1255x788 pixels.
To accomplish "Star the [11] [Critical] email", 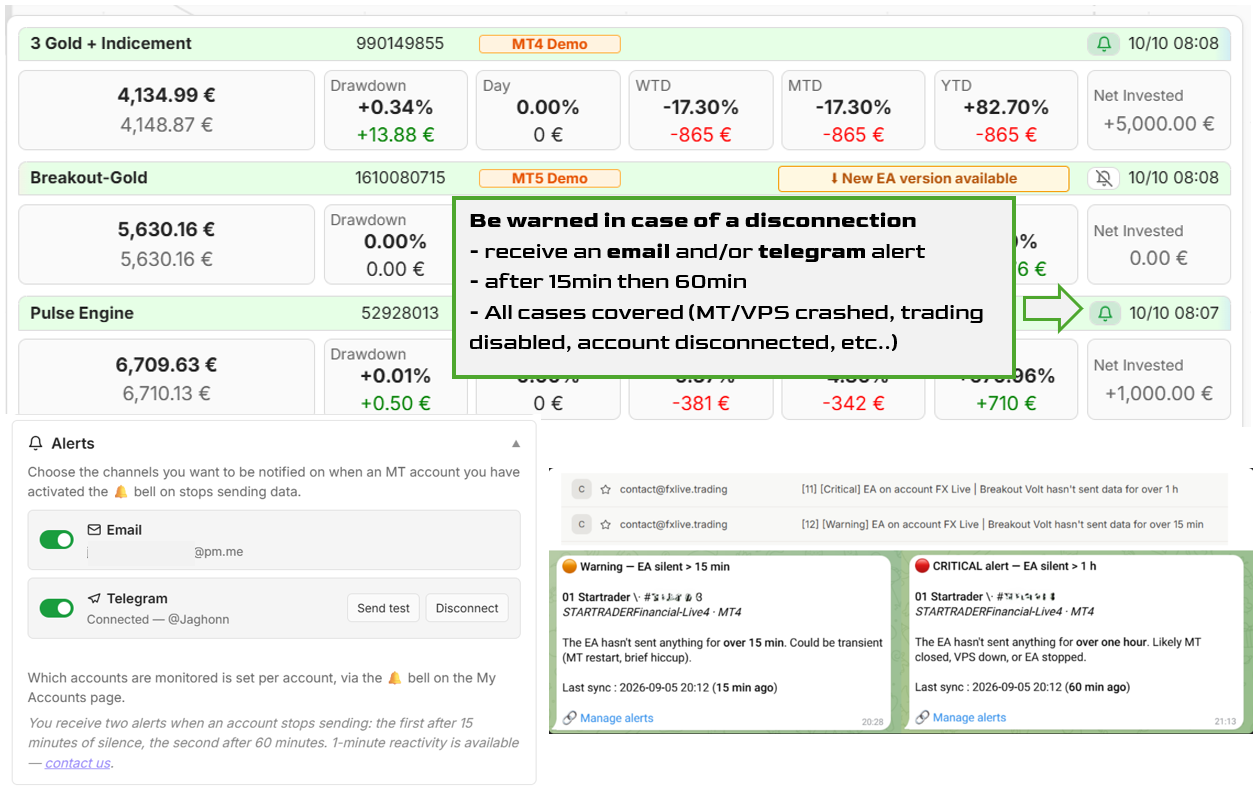I will [x=605, y=490].
